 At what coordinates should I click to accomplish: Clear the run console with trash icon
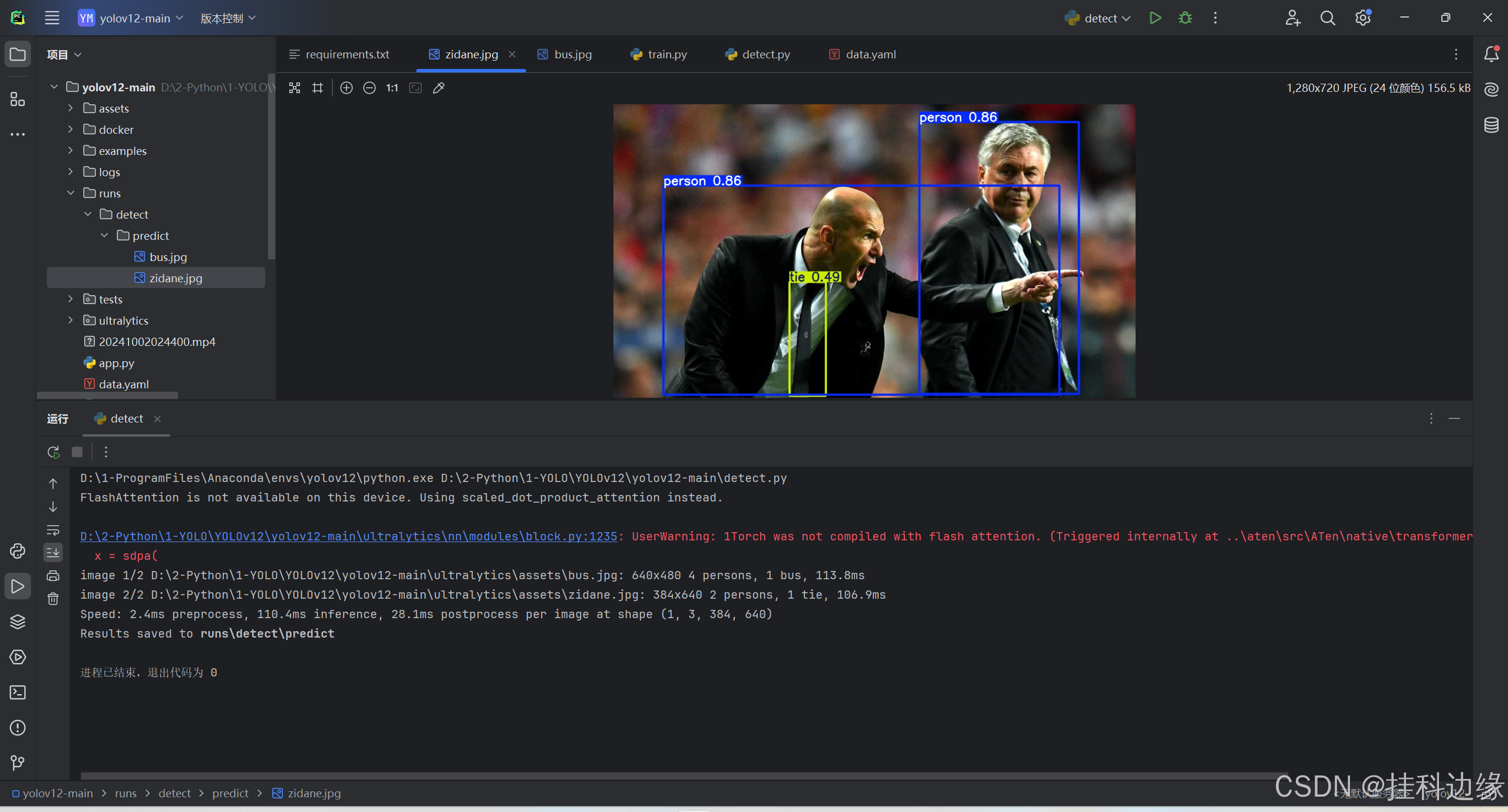(53, 599)
